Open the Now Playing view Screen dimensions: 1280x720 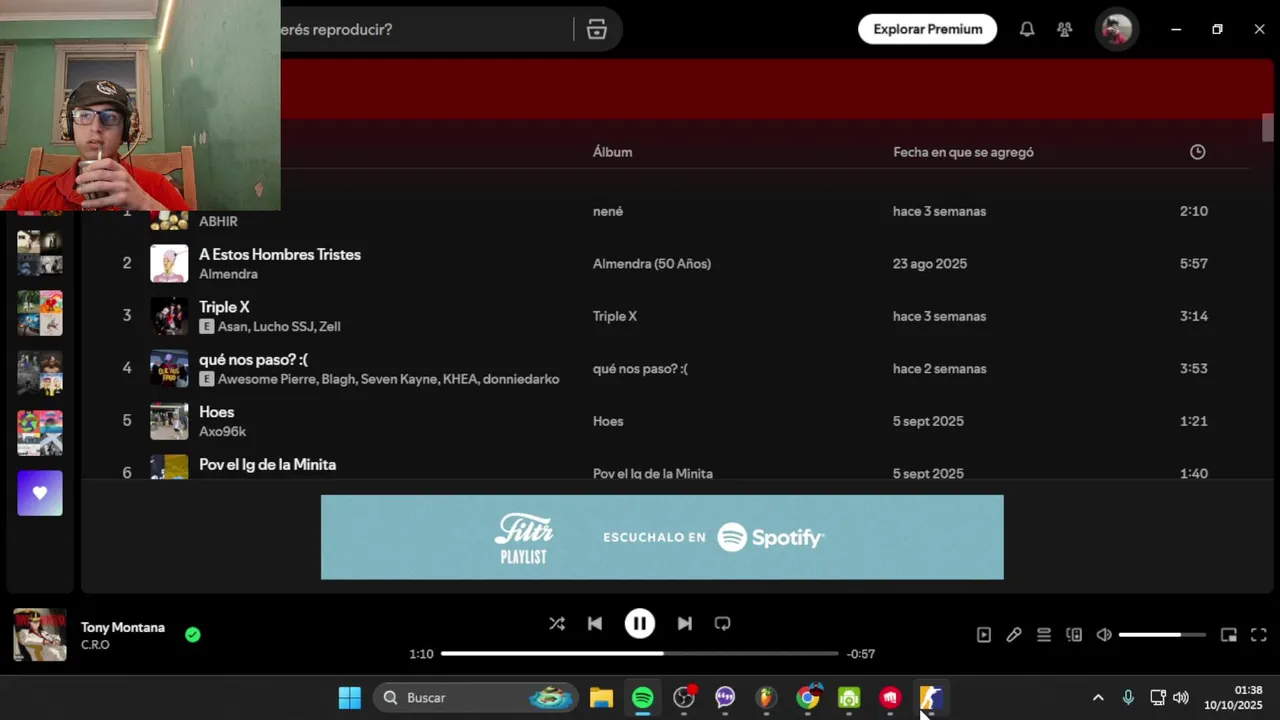coord(984,635)
